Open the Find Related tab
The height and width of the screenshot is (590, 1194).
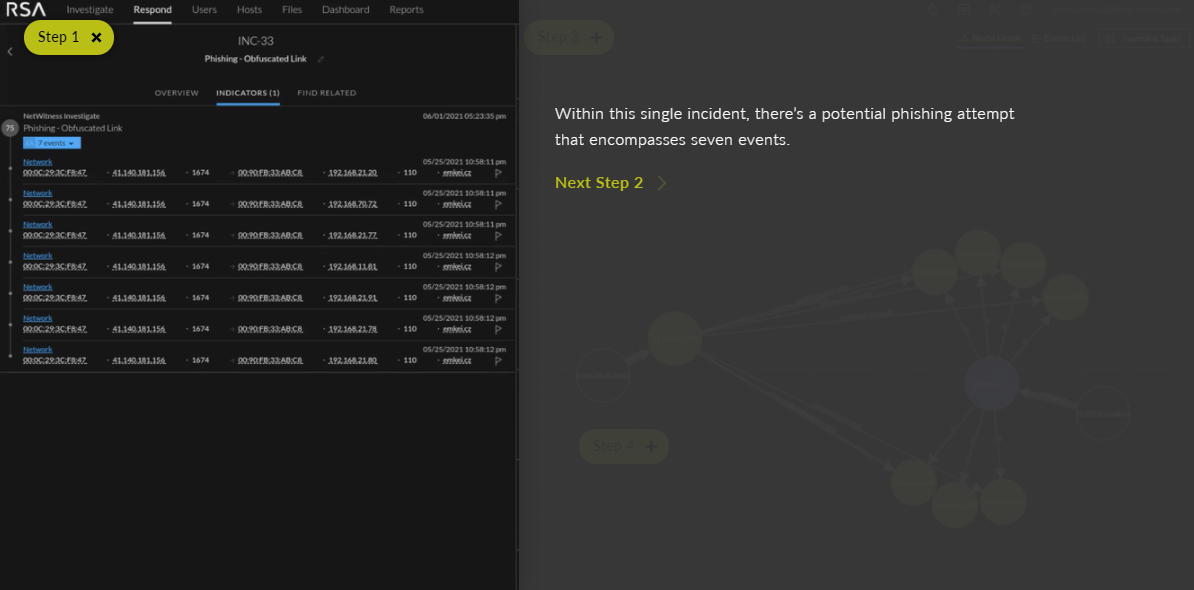coord(326,93)
